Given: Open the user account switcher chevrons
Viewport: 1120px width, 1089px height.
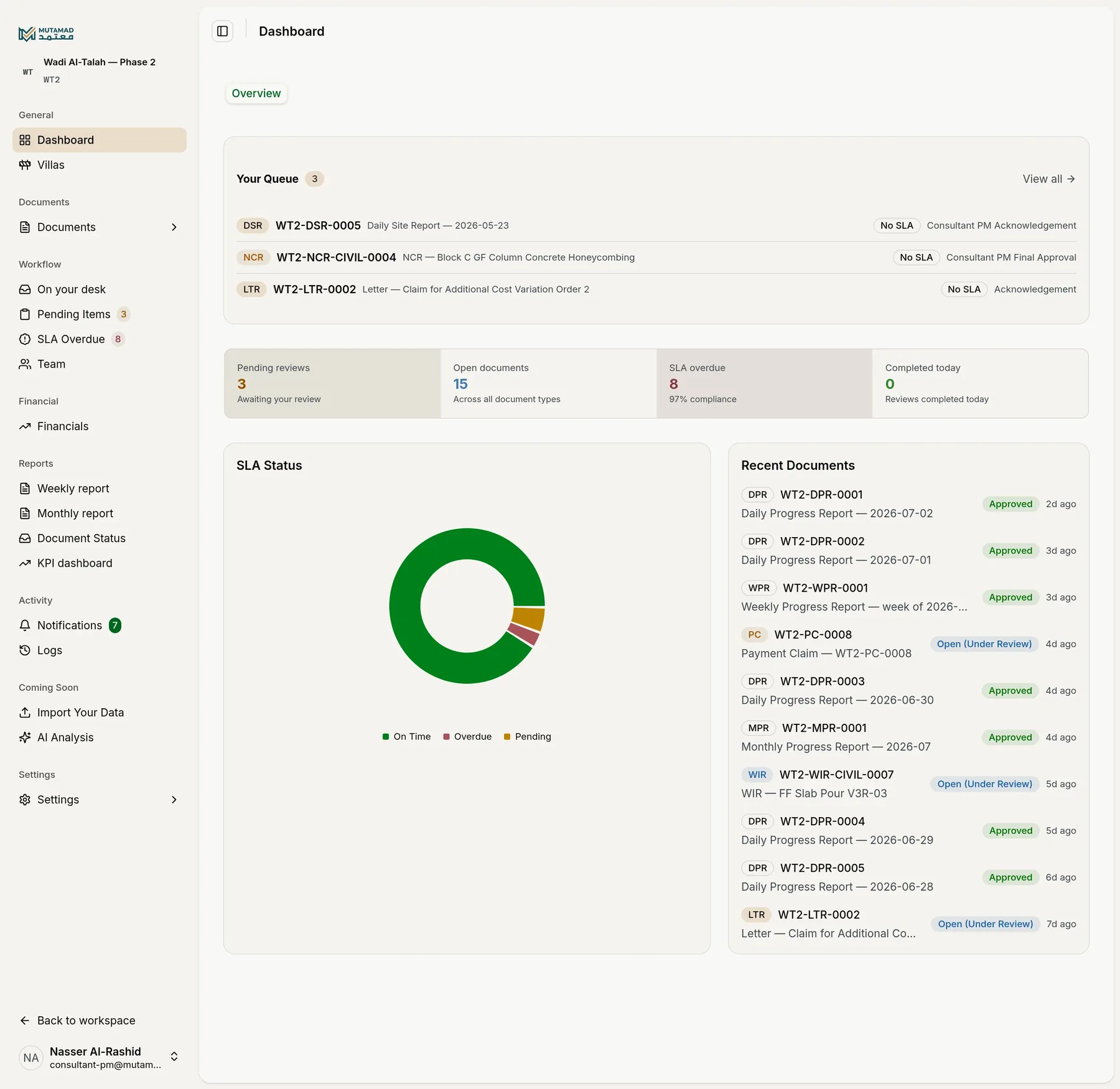Looking at the screenshot, I should (x=174, y=1057).
